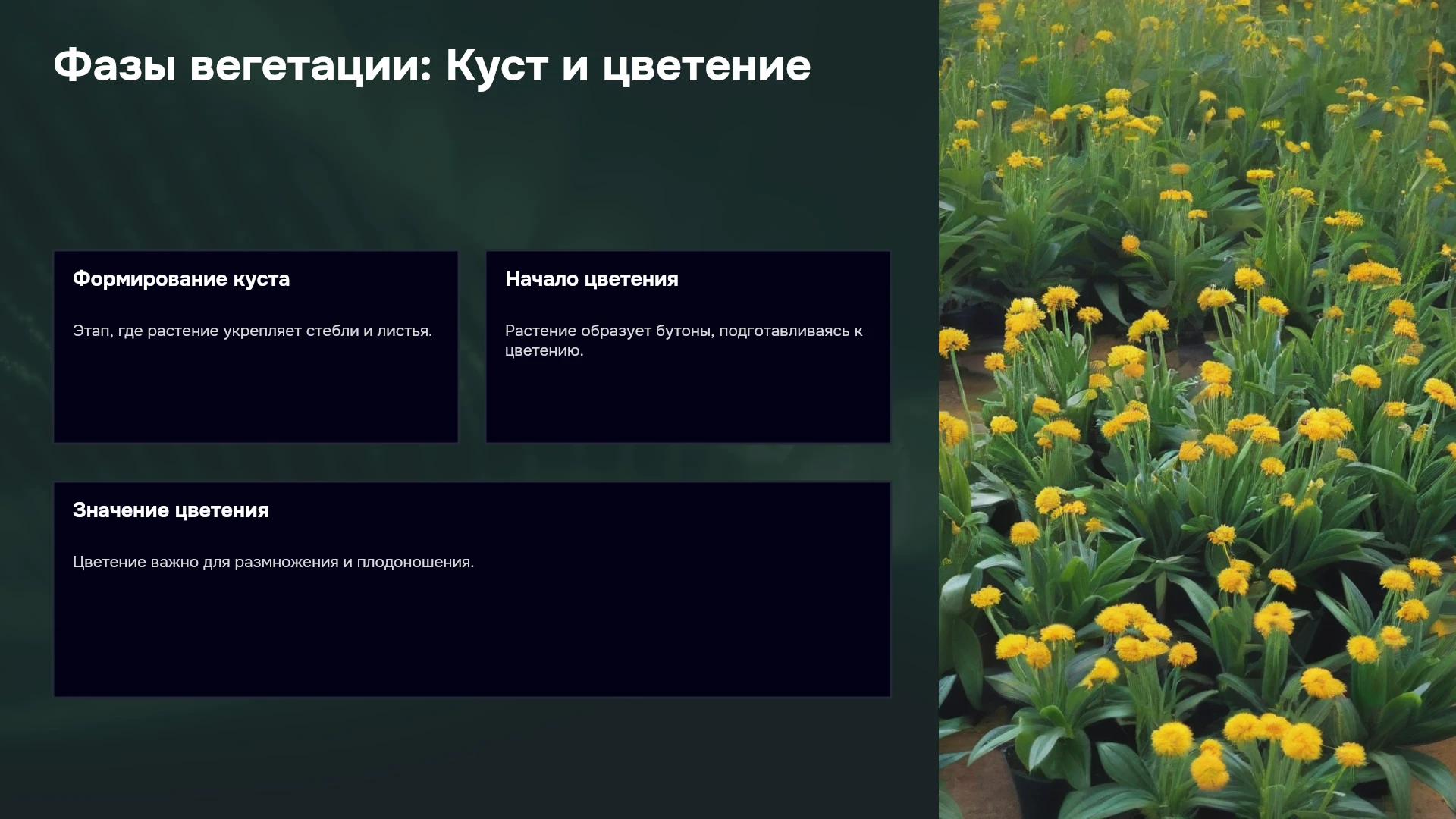
Task: Select the yellow flowers photo
Action: (1197, 409)
